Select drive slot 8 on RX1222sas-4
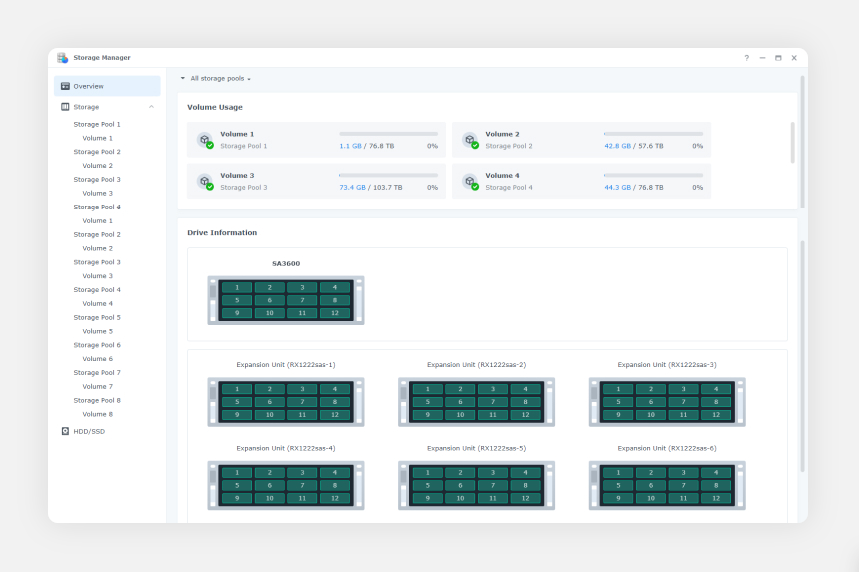Viewport: 859px width, 572px height. tap(335, 485)
